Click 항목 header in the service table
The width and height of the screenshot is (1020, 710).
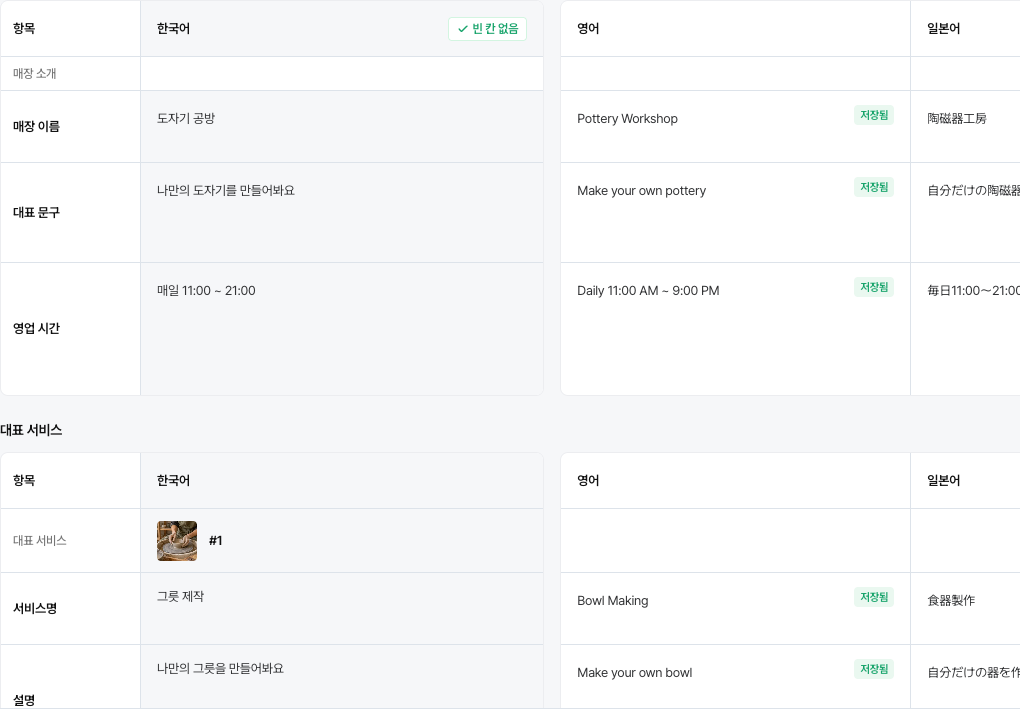click(24, 480)
